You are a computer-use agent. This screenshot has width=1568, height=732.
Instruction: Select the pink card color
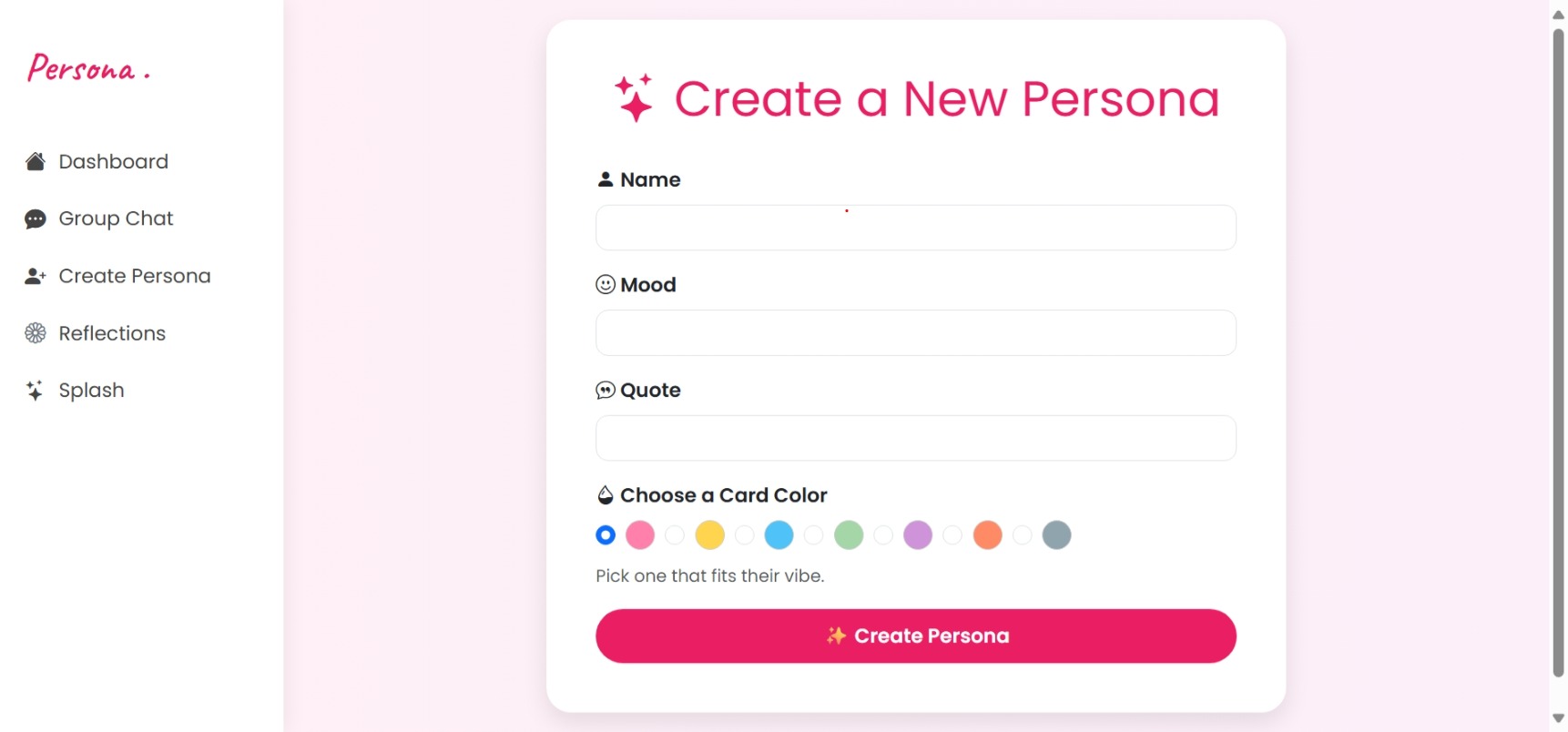pyautogui.click(x=640, y=535)
